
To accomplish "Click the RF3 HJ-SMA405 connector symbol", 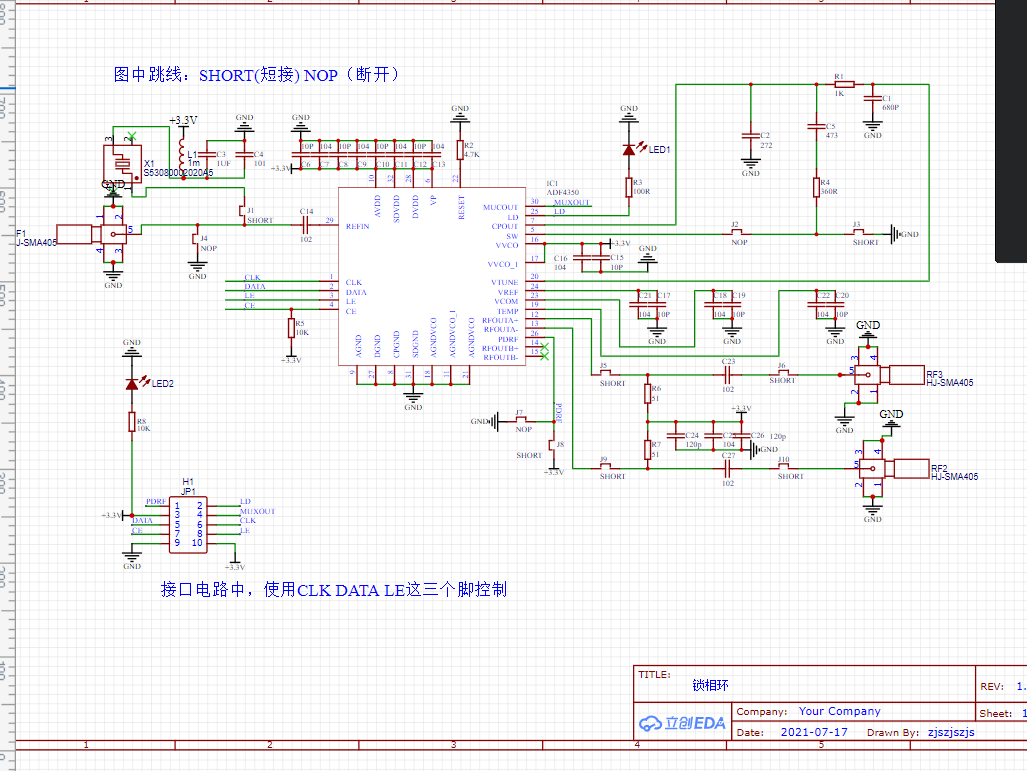I will (887, 375).
